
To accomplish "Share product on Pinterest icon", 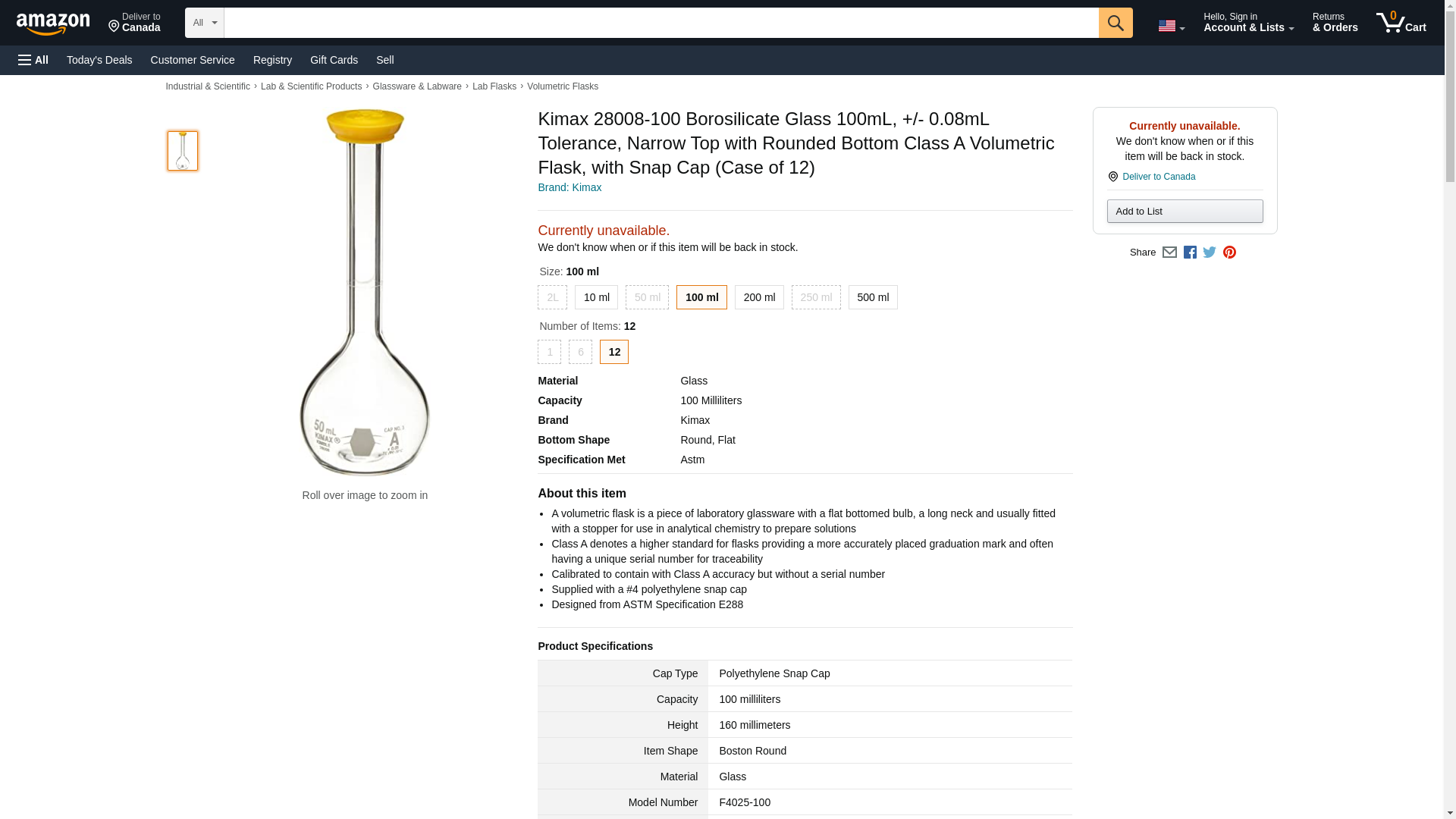I will coord(1229,253).
